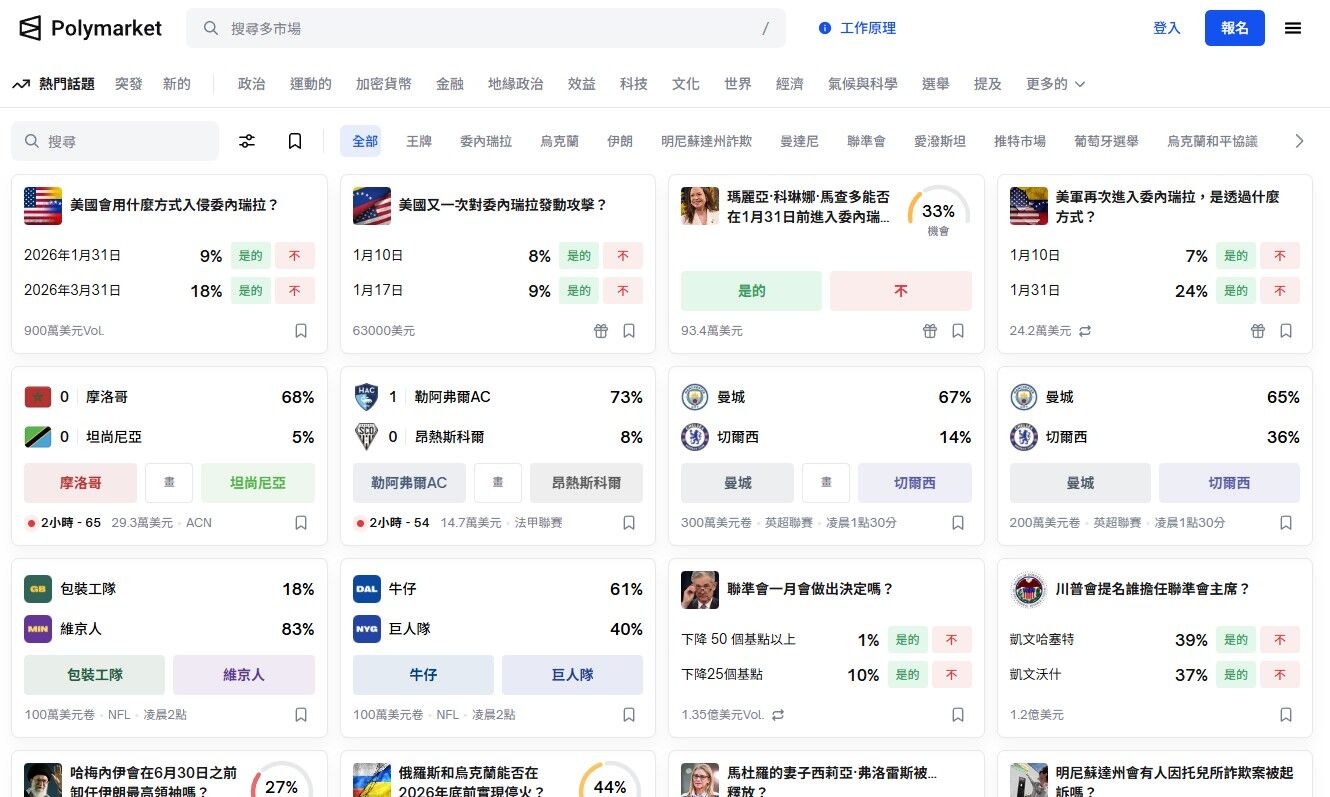Bookmark the 摩洛哥 vs 坦尚尼亞 market
Image resolution: width=1330 pixels, height=797 pixels.
[x=301, y=522]
